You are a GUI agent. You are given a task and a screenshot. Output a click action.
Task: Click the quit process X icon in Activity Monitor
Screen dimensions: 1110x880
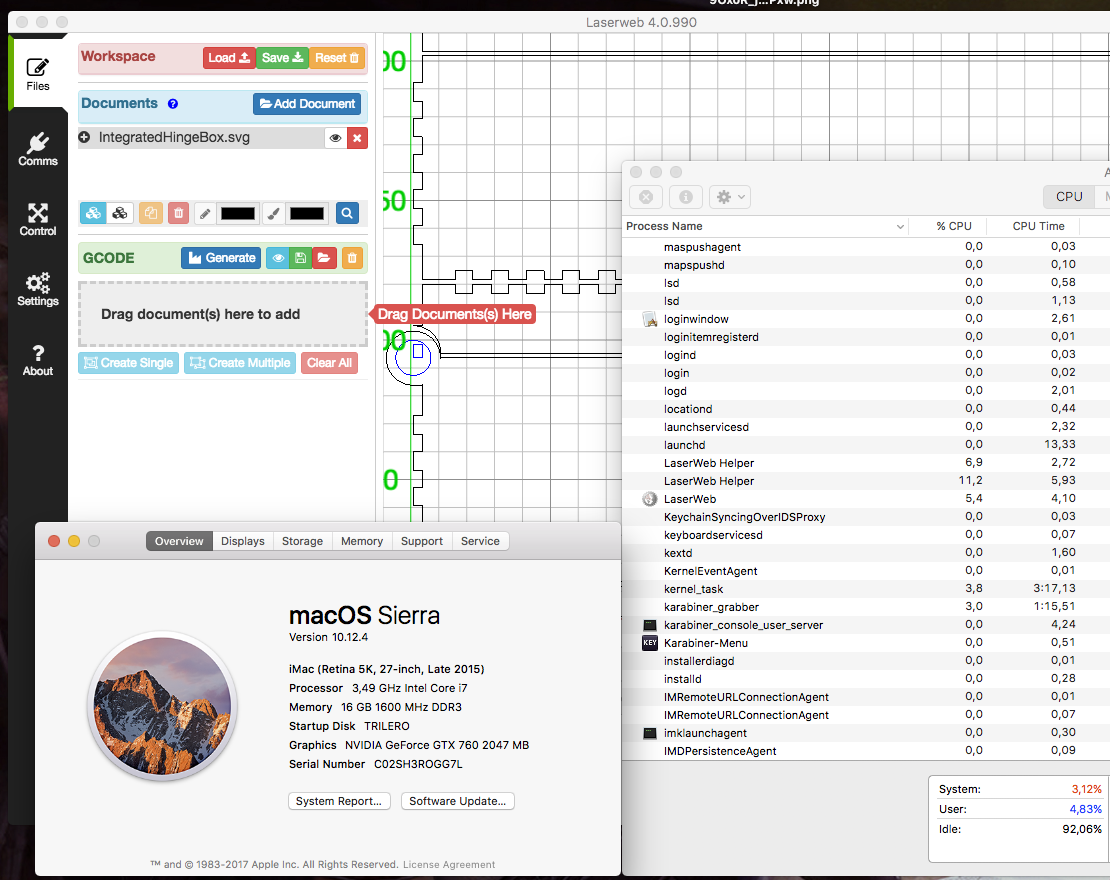pos(646,197)
